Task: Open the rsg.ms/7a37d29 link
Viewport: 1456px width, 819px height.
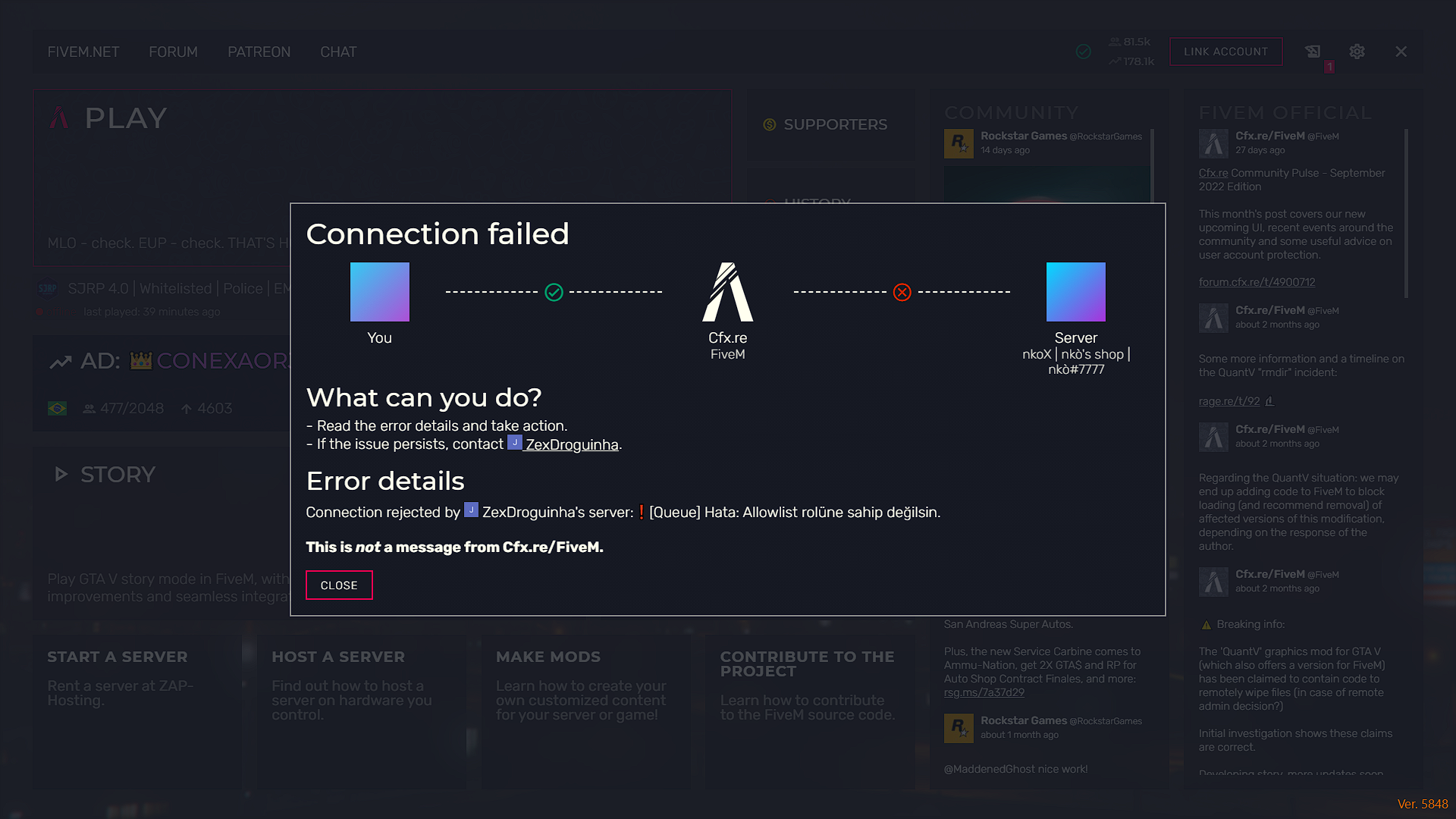Action: (x=984, y=692)
